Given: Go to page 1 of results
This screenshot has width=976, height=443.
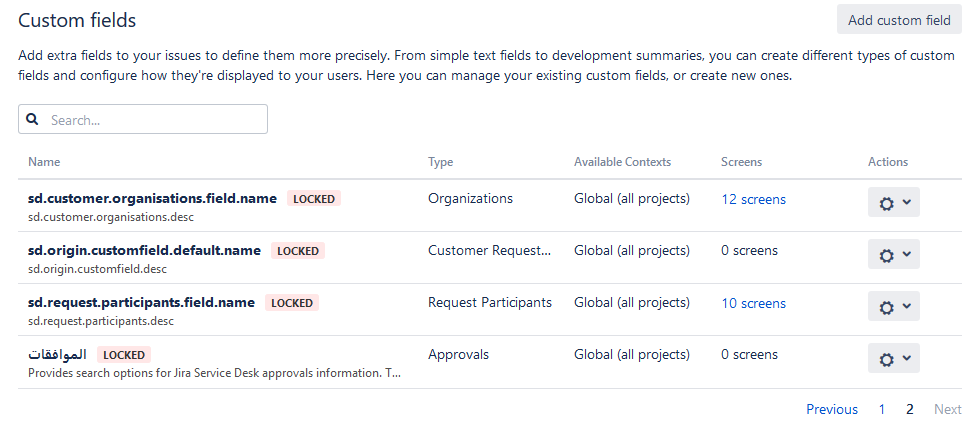Looking at the screenshot, I should (881, 409).
